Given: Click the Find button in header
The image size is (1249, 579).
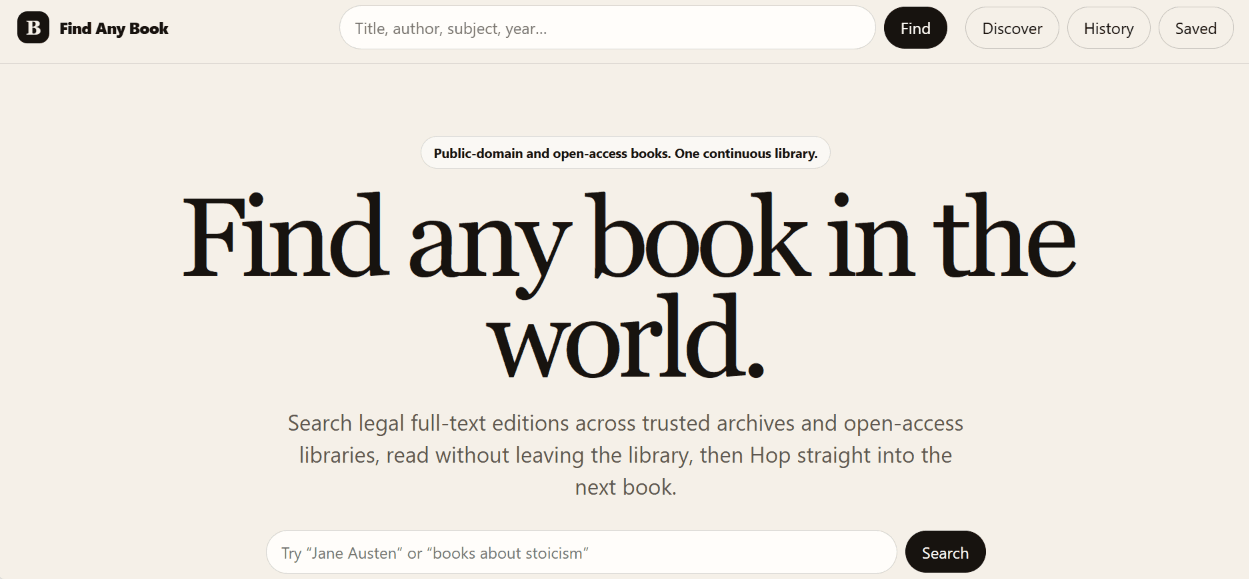Looking at the screenshot, I should coord(915,28).
